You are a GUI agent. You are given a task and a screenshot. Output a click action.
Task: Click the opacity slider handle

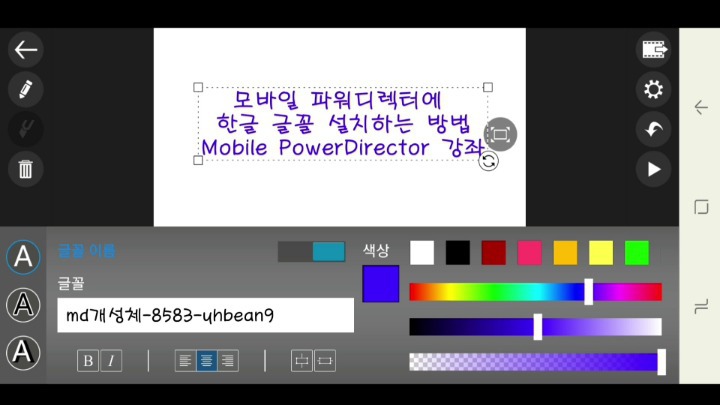click(661, 362)
